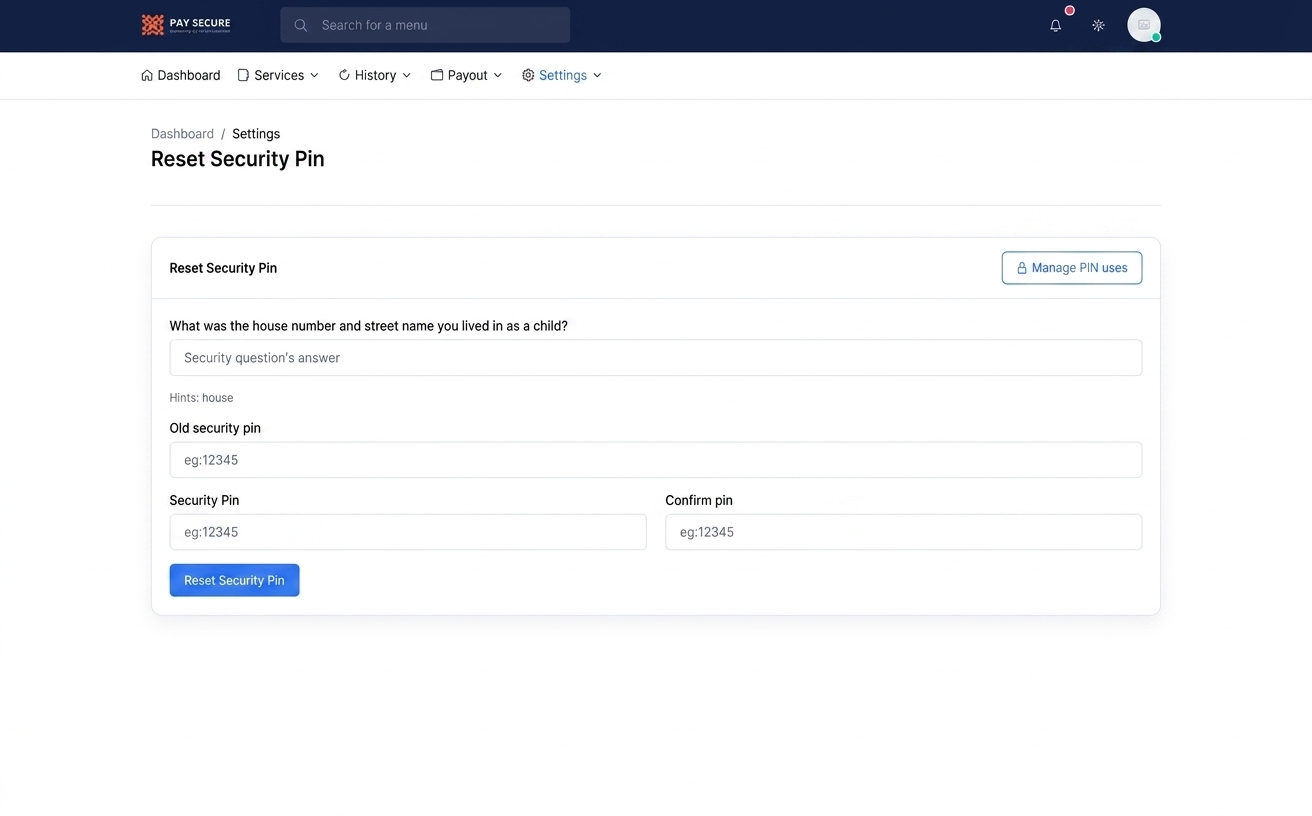
Task: Expand the Settings dropdown chevron
Action: [597, 75]
